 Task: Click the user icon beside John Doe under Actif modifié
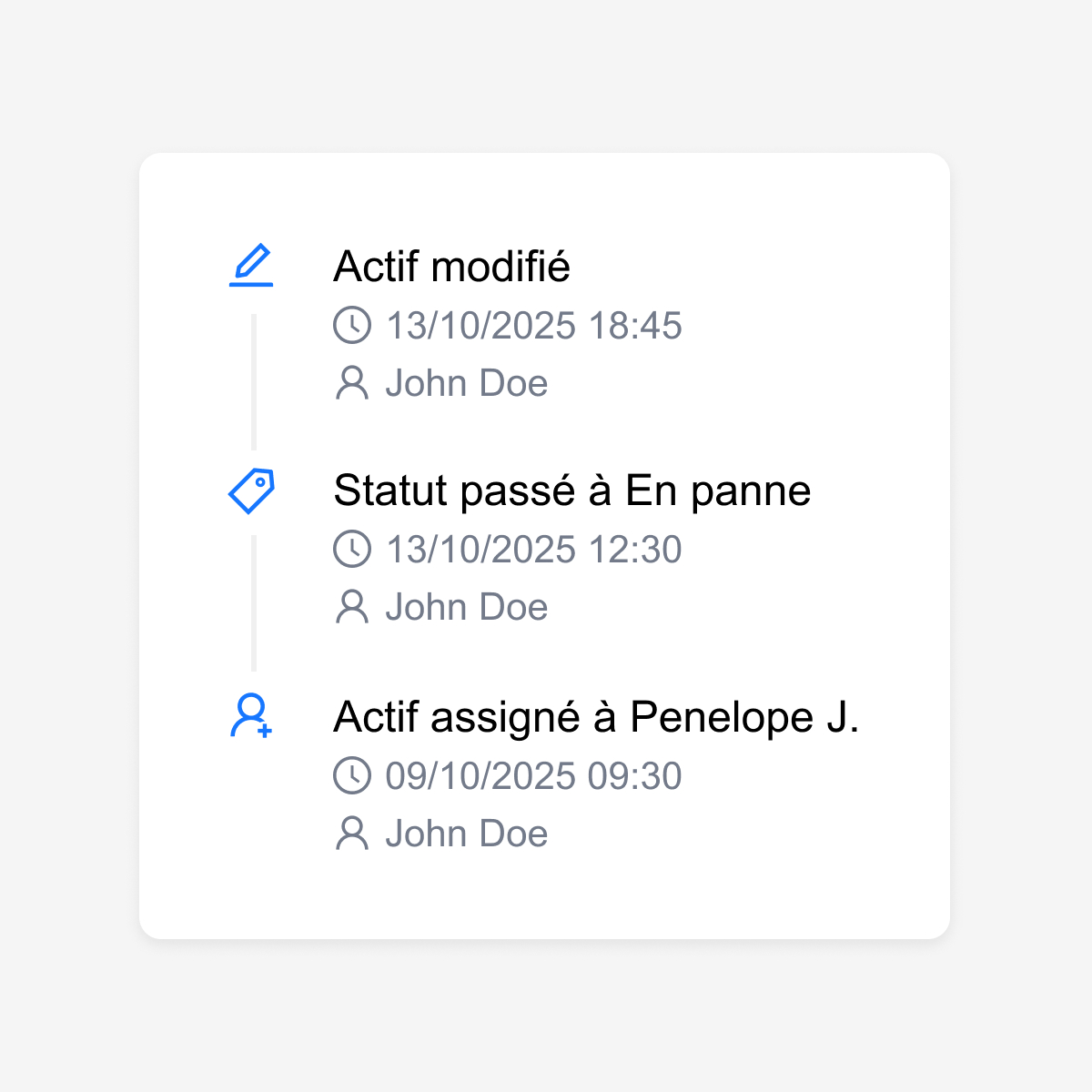353,382
